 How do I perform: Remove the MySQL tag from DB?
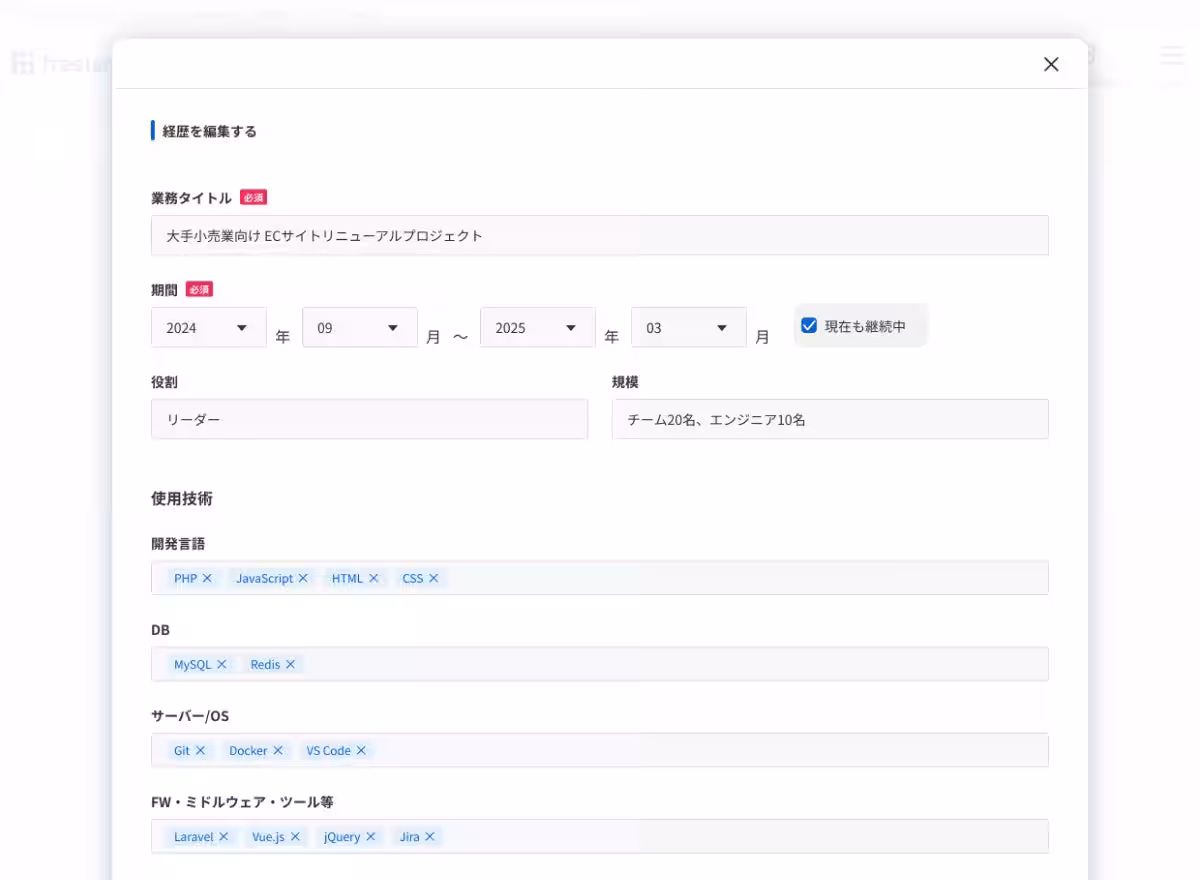pyautogui.click(x=222, y=664)
